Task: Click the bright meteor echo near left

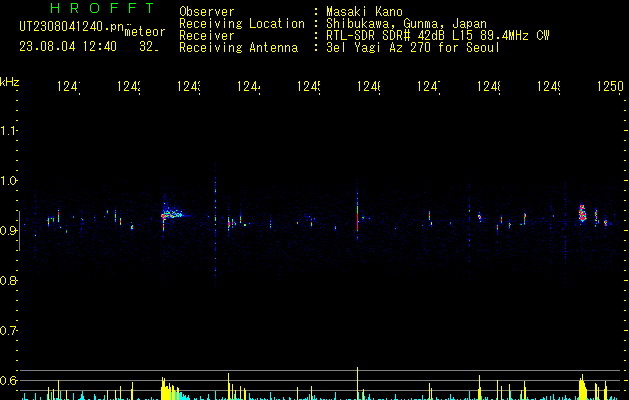Action: [x=171, y=212]
